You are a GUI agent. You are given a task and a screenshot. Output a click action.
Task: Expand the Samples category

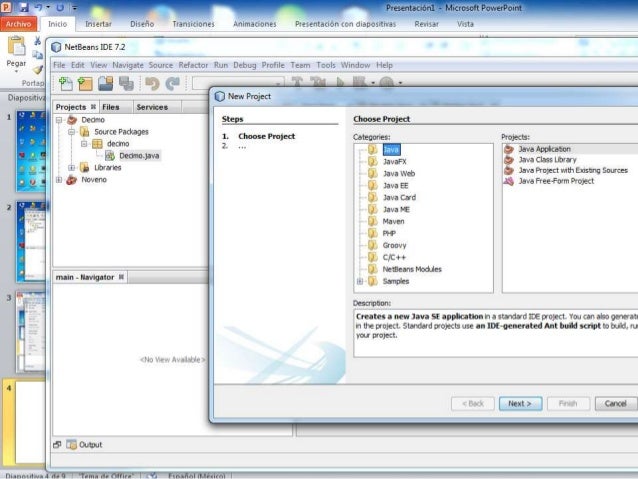[360, 281]
